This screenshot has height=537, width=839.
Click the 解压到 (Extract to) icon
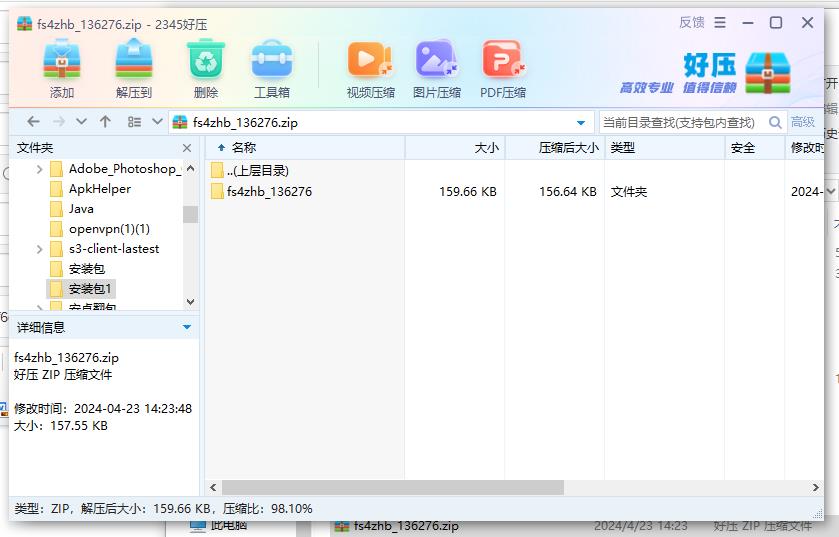(x=134, y=59)
